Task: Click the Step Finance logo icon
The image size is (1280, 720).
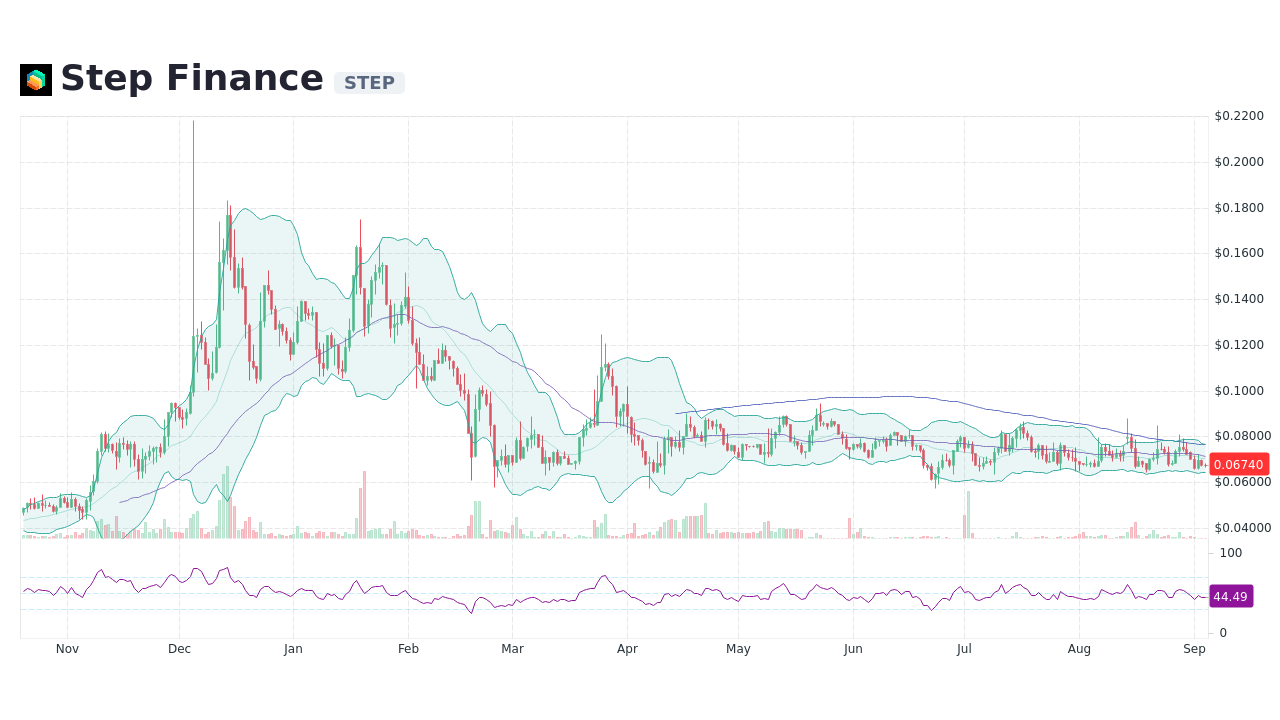Action: tap(35, 78)
